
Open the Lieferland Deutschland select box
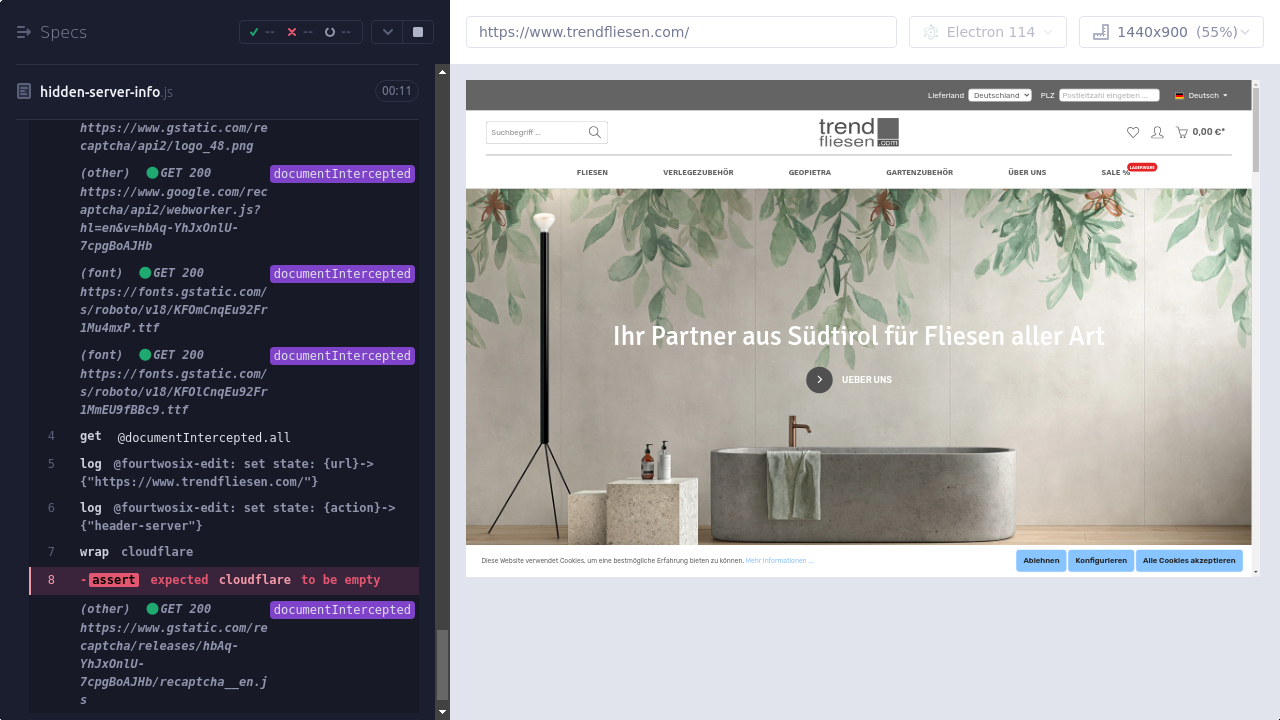999,95
